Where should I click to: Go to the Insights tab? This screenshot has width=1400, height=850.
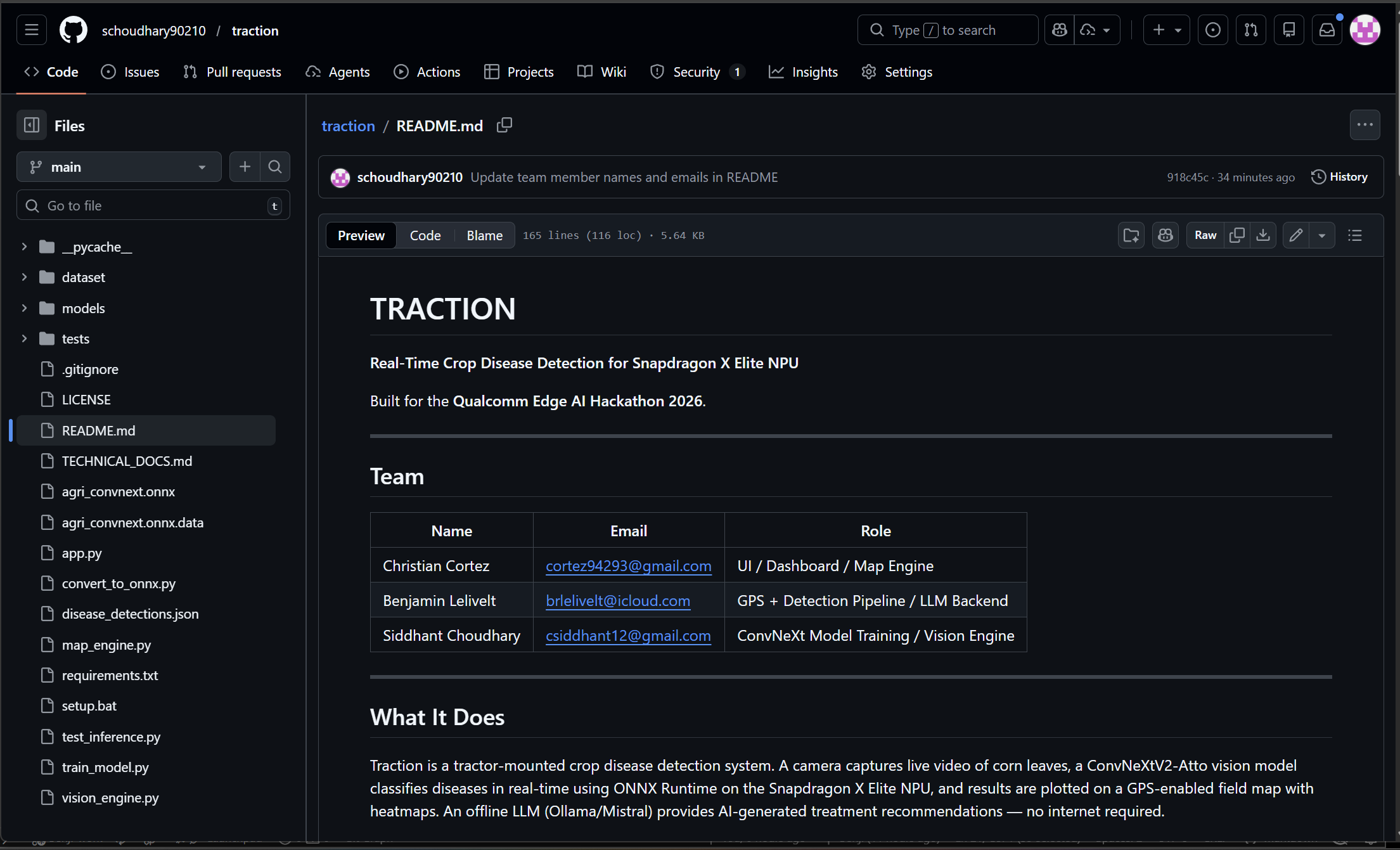pyautogui.click(x=803, y=72)
